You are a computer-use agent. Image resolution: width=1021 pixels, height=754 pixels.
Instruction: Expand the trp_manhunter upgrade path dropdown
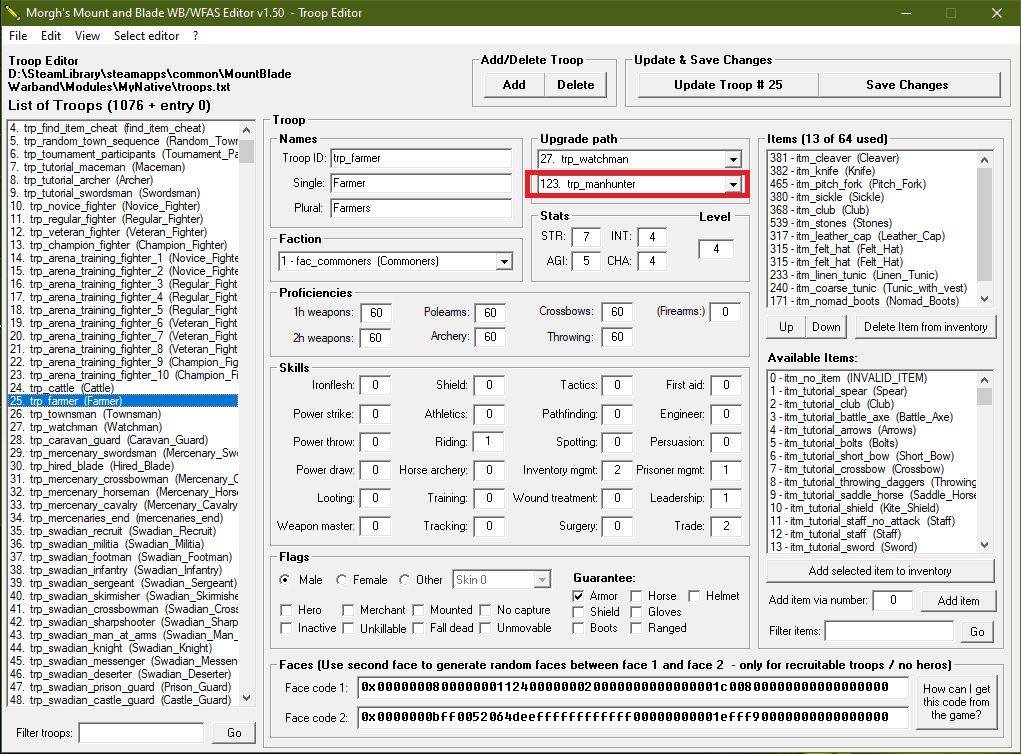733,185
